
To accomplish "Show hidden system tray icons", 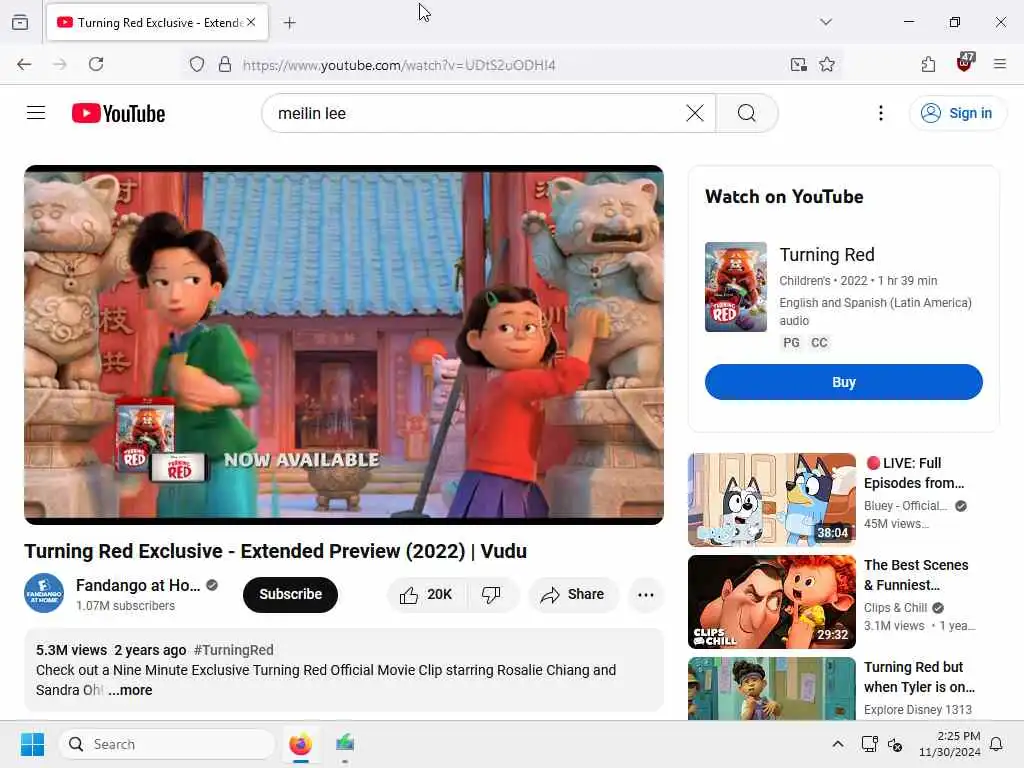I will point(838,744).
